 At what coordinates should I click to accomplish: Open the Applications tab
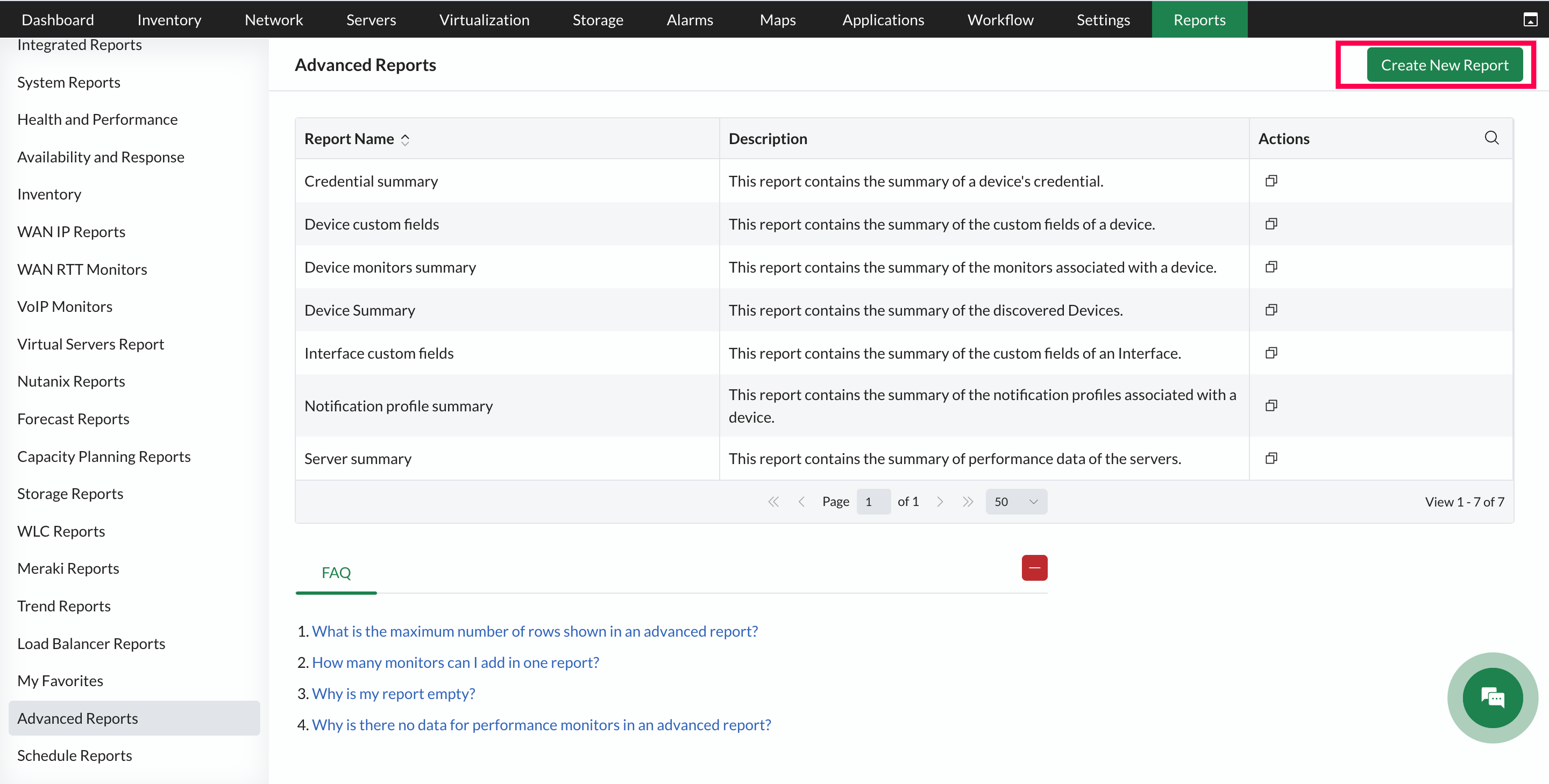coord(883,20)
